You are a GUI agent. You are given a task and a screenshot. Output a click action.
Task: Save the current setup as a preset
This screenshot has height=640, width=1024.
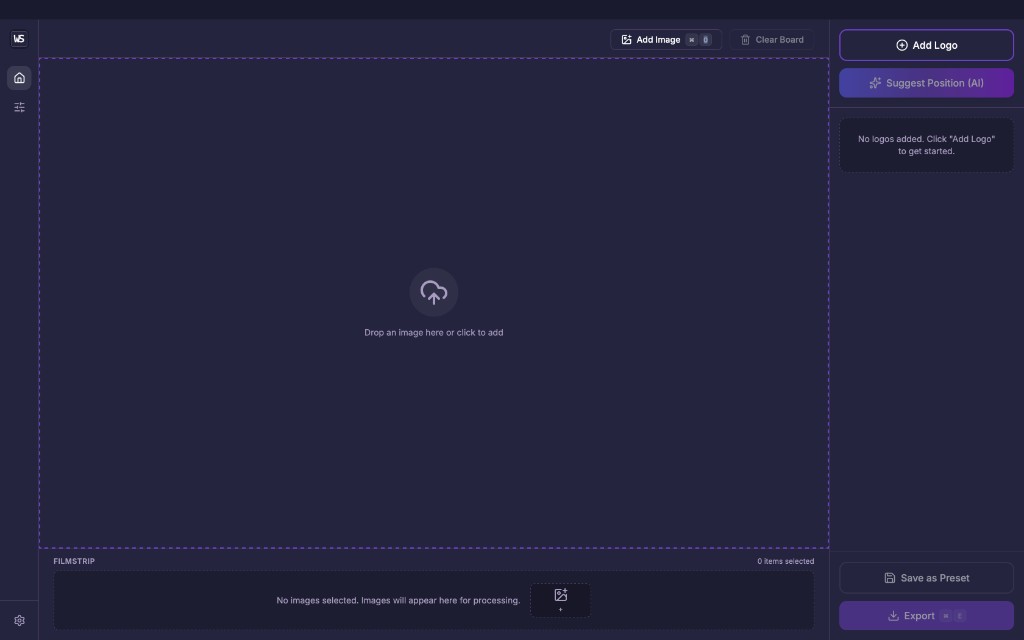(x=926, y=577)
